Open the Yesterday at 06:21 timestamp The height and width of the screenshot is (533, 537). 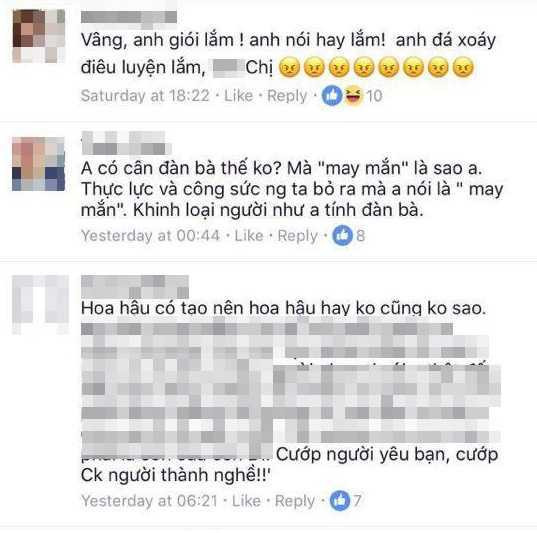[149, 501]
